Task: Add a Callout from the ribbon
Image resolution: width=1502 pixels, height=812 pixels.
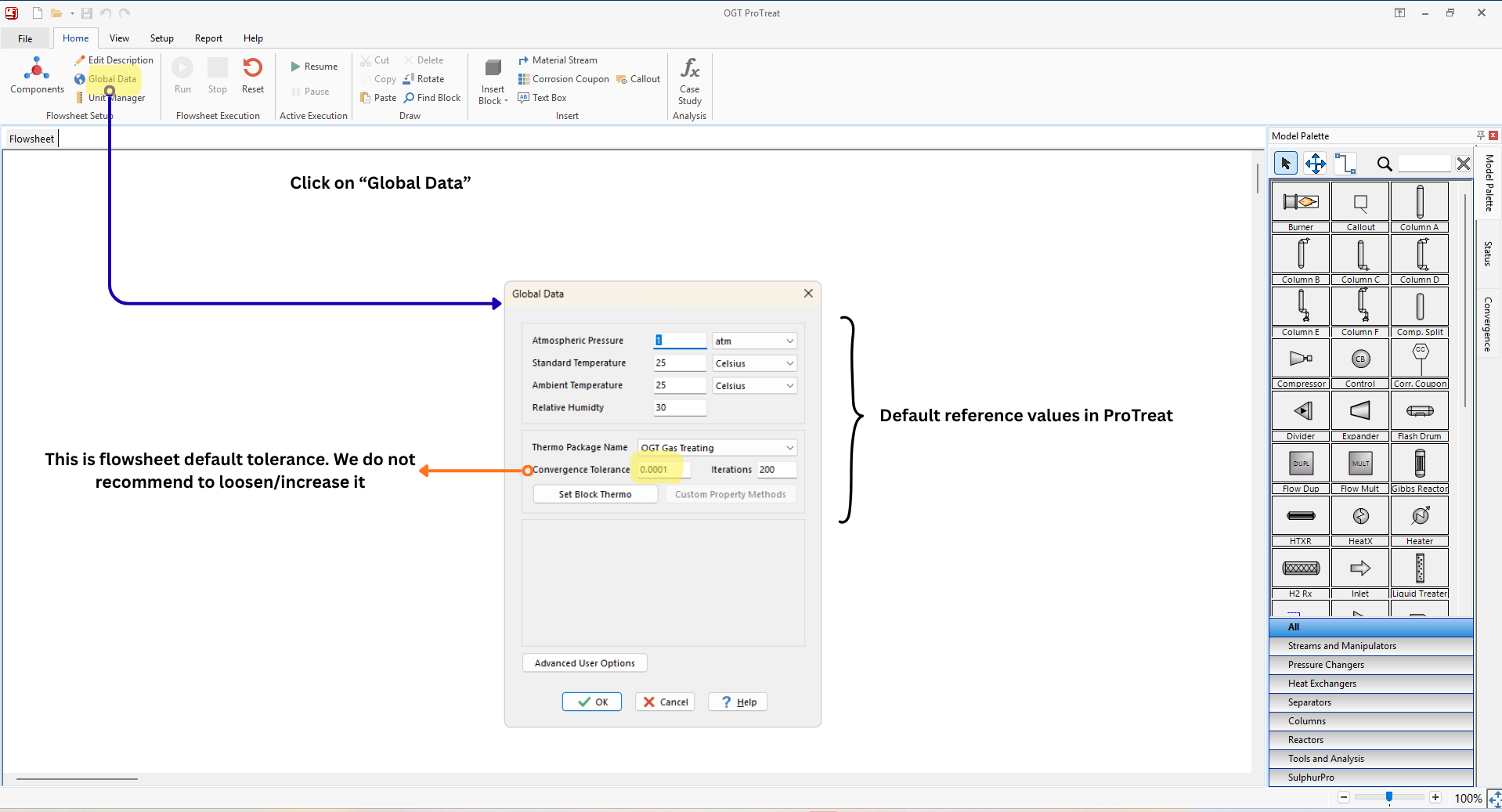Action: click(x=638, y=79)
